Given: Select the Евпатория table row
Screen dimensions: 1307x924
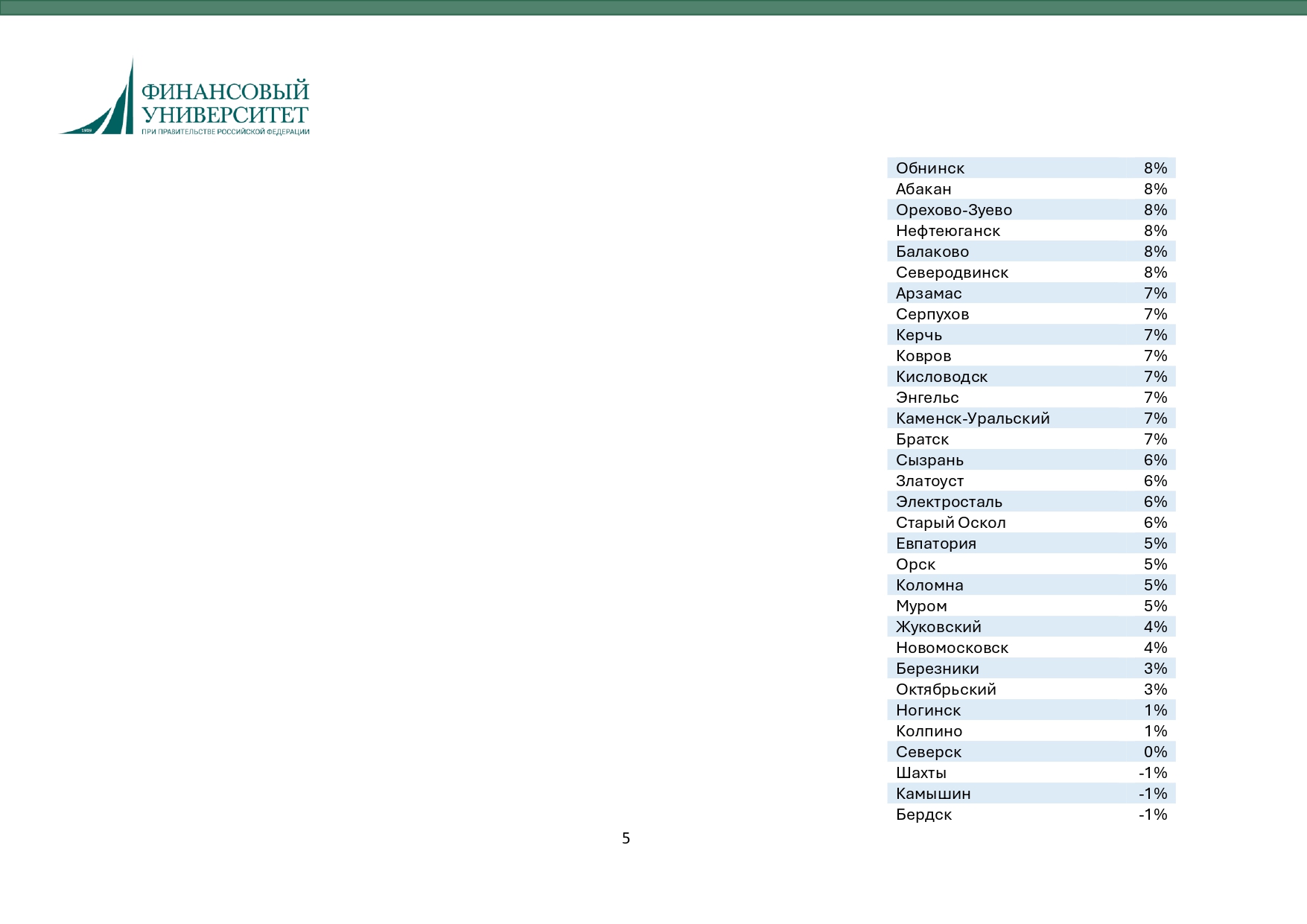Looking at the screenshot, I should (1031, 543).
